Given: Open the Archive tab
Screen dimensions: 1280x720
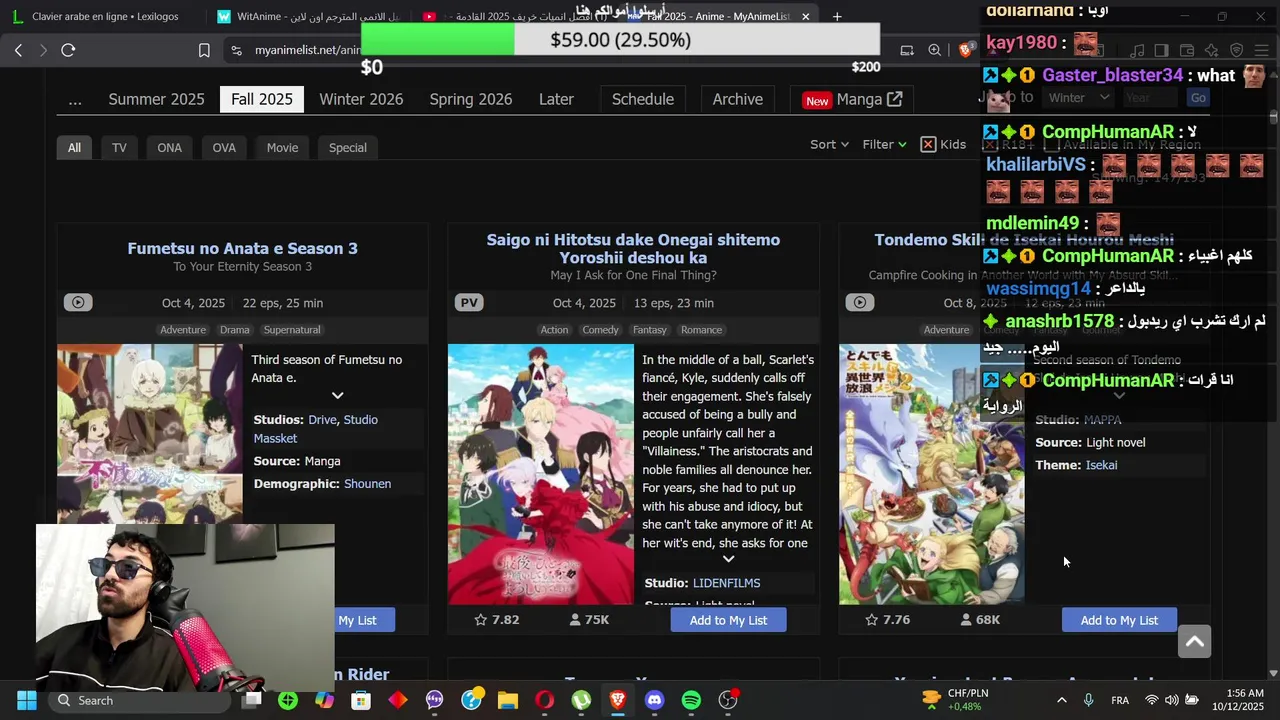Looking at the screenshot, I should pos(738,99).
